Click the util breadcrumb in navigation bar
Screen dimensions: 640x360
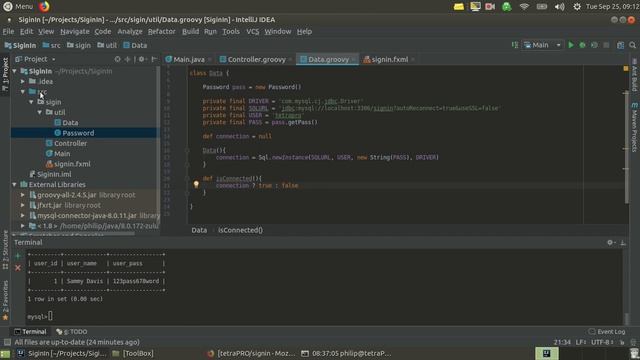(107, 45)
